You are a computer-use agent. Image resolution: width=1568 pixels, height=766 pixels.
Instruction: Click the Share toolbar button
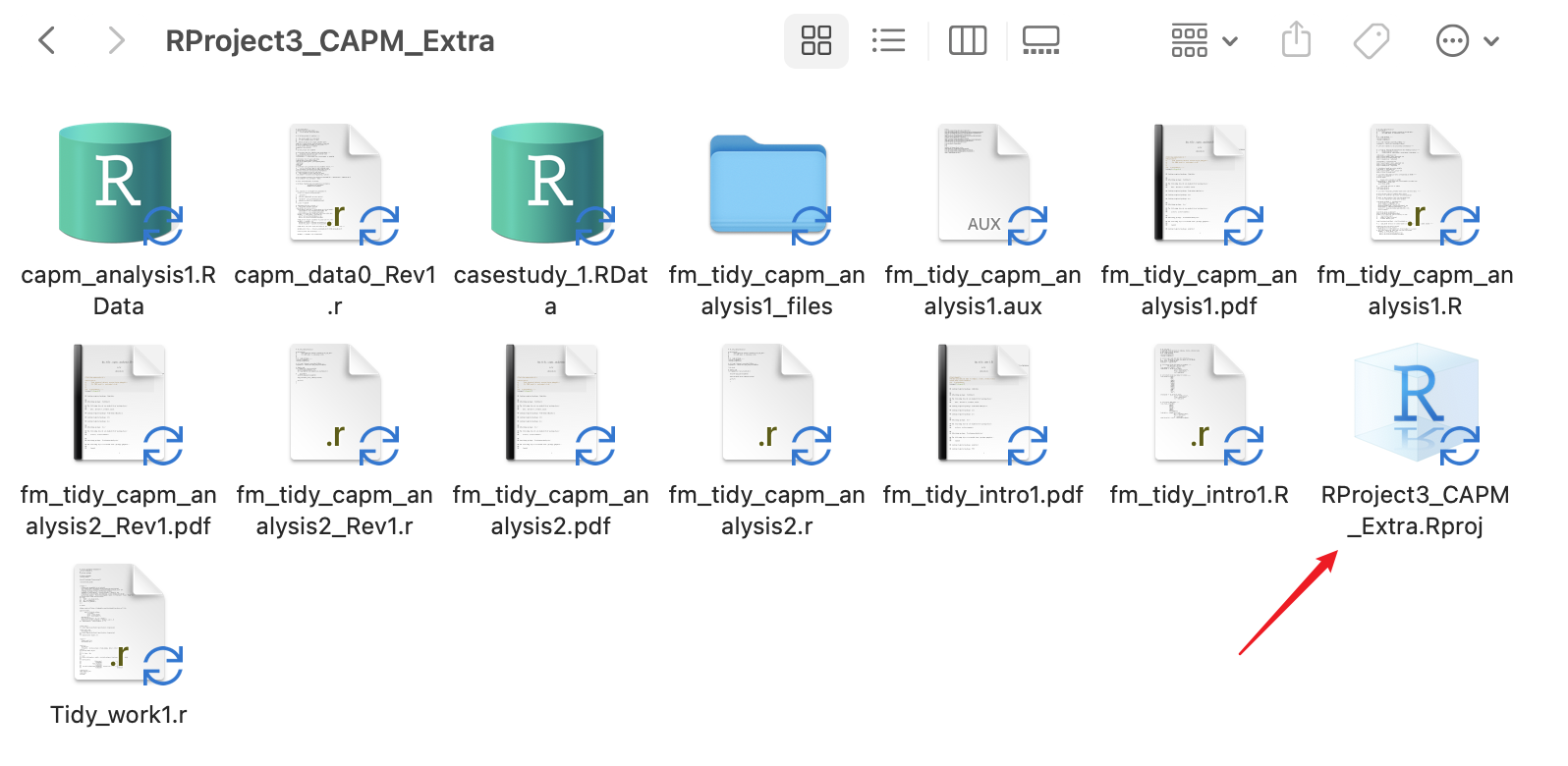point(1296,41)
